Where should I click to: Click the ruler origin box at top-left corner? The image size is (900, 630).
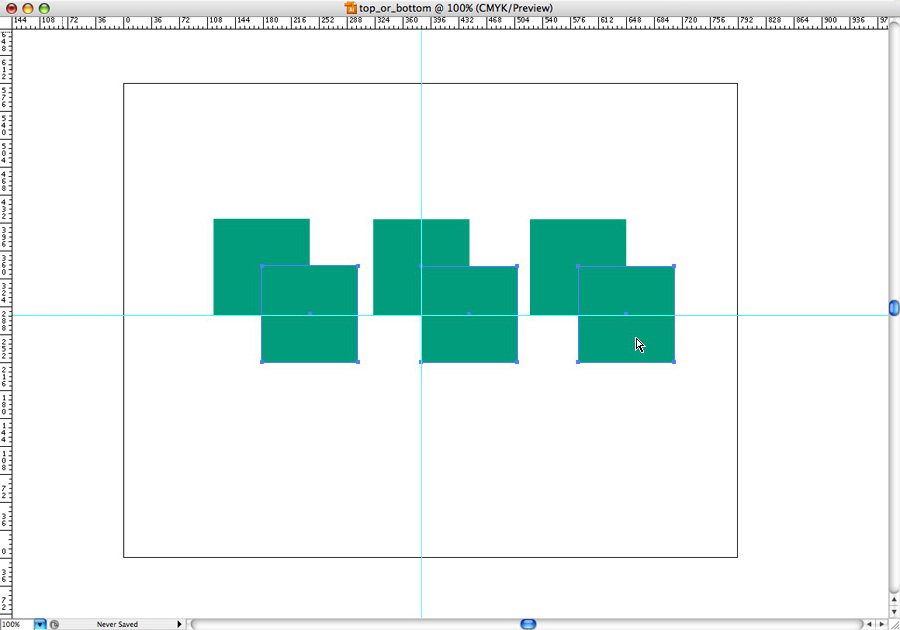(5, 21)
